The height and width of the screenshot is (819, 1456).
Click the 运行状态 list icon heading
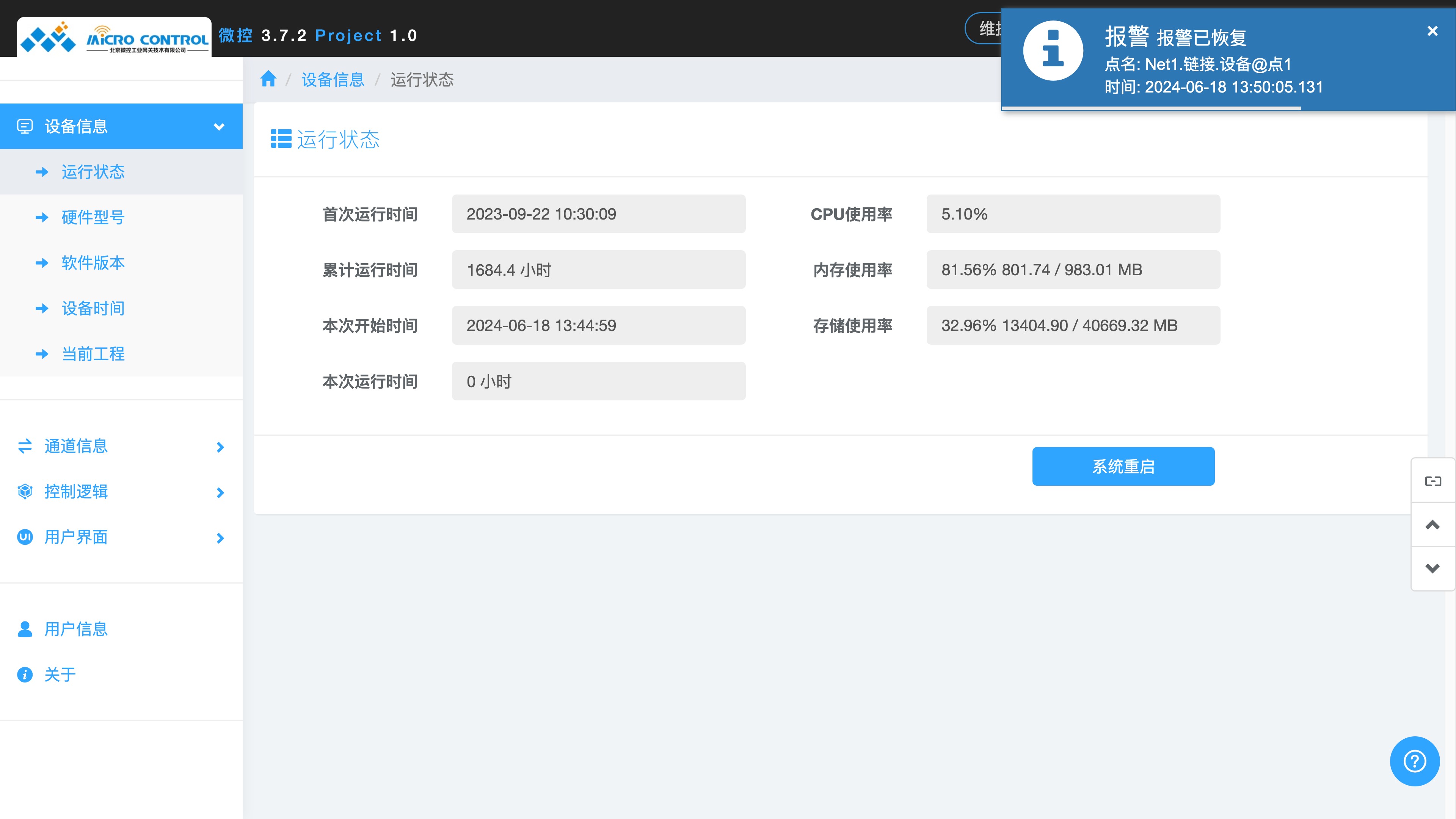click(x=281, y=139)
